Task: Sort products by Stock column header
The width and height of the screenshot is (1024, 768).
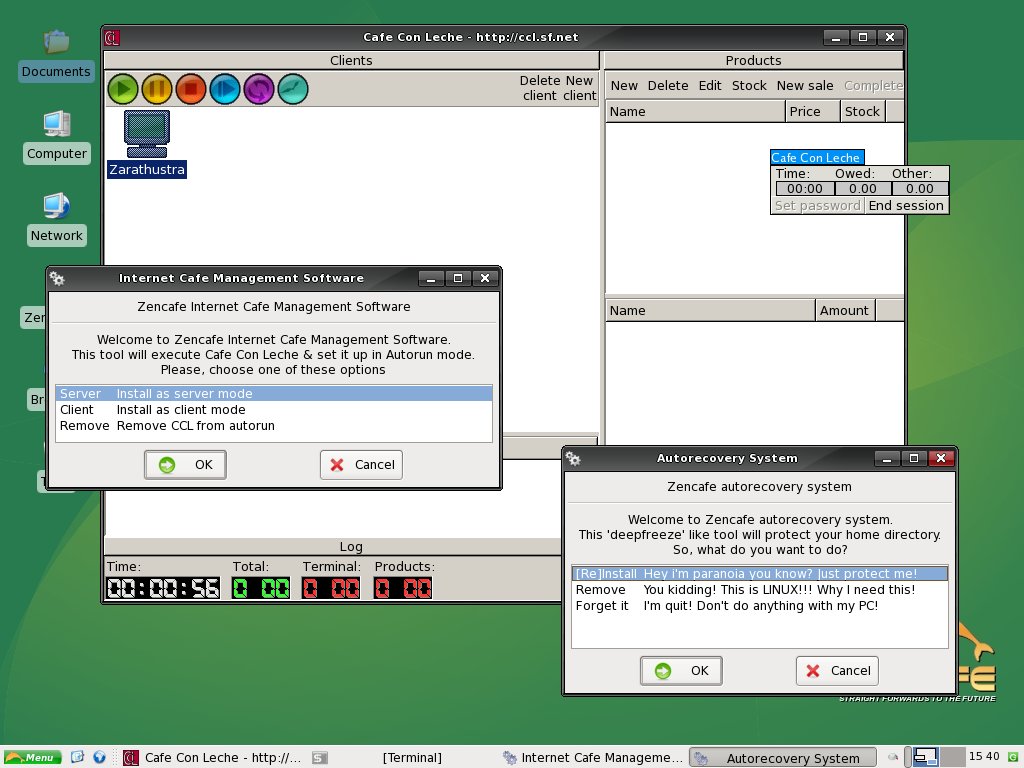Action: point(863,112)
